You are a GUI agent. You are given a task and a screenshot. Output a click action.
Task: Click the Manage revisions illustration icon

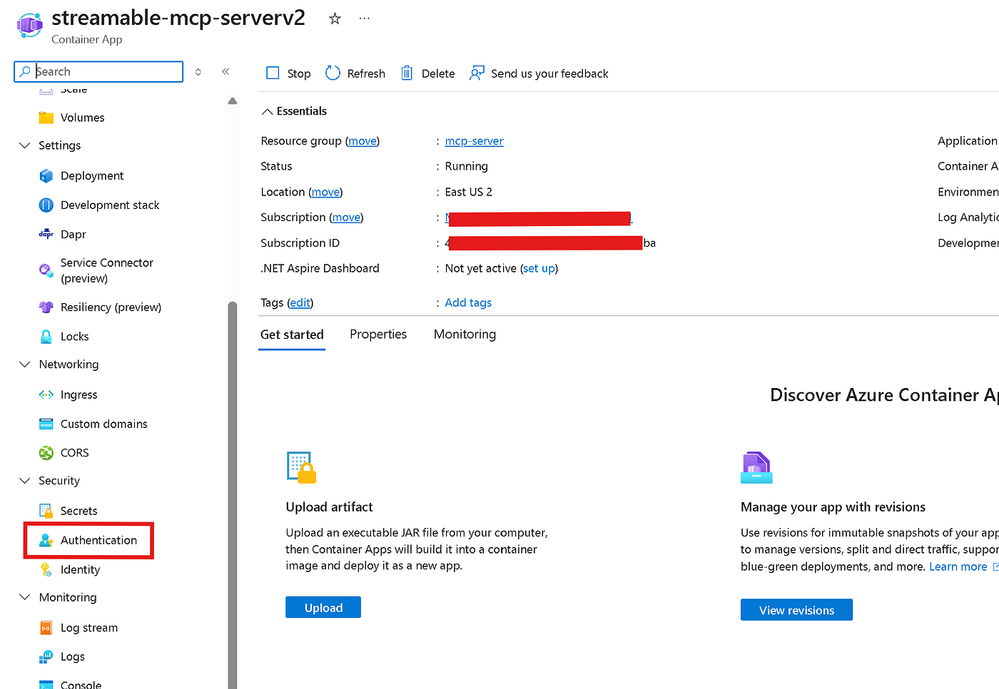click(756, 468)
